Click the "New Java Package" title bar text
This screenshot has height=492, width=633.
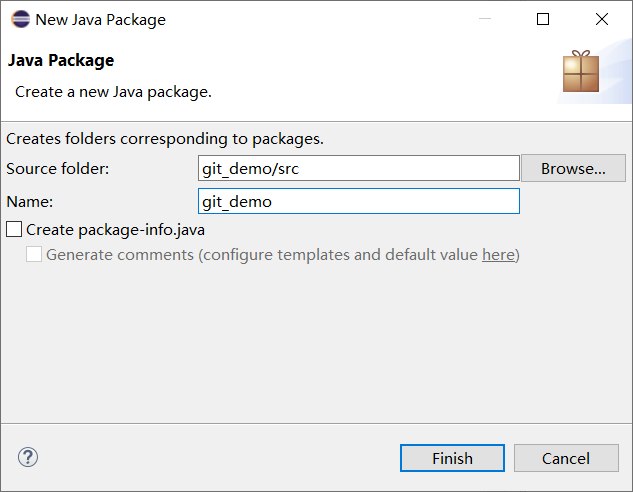click(100, 19)
